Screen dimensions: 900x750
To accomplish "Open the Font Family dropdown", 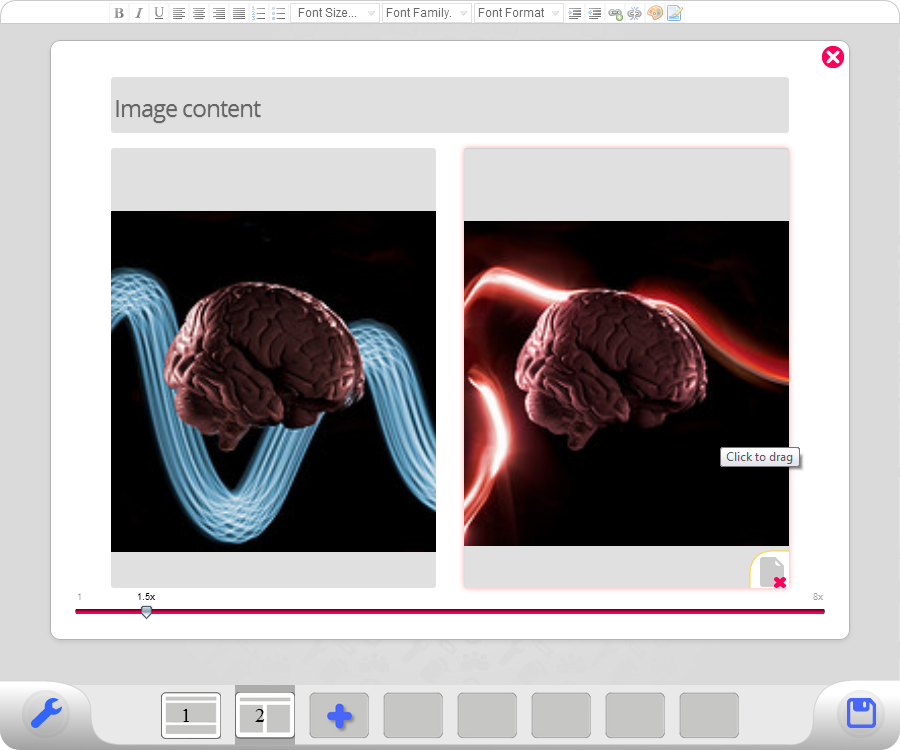I will point(426,13).
